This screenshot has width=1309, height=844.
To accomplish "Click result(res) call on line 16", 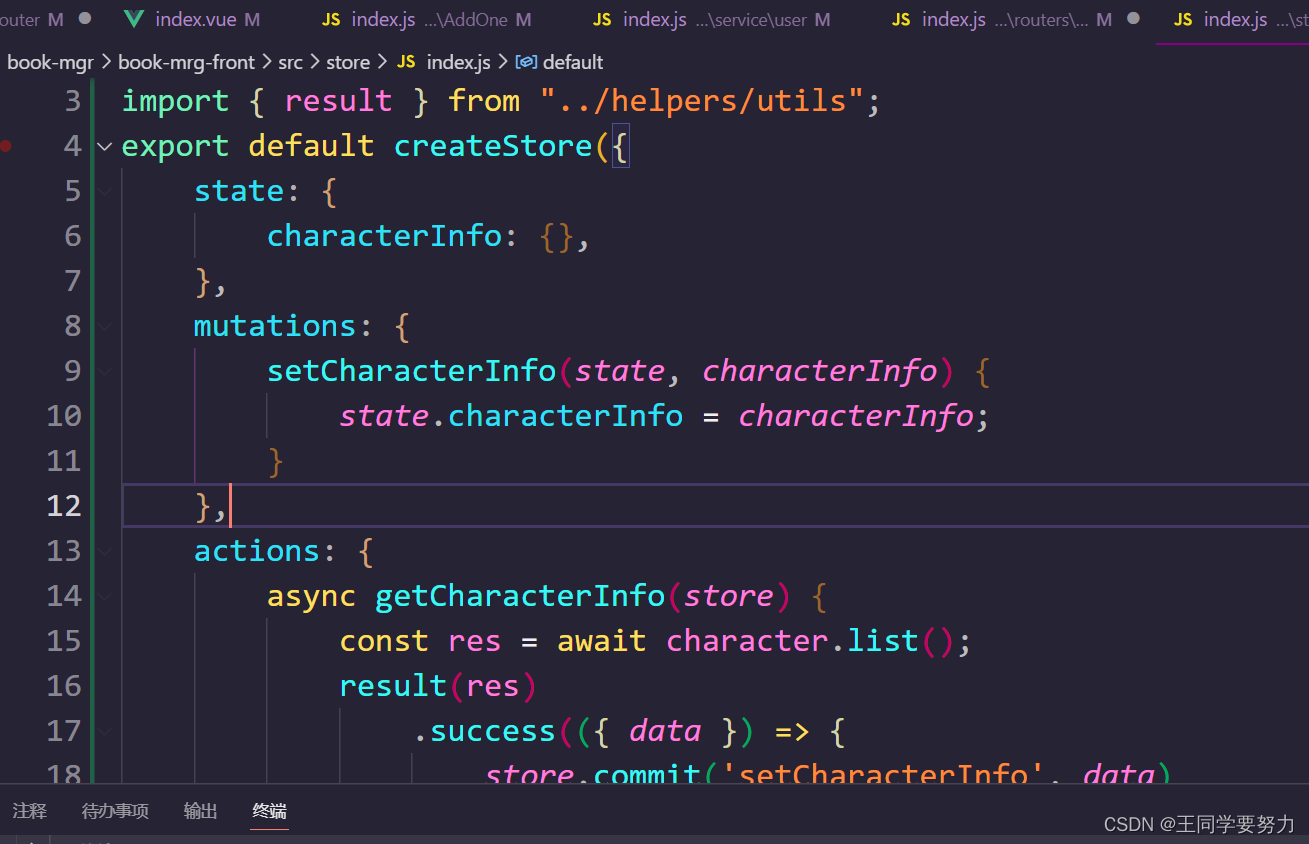I will pos(439,686).
